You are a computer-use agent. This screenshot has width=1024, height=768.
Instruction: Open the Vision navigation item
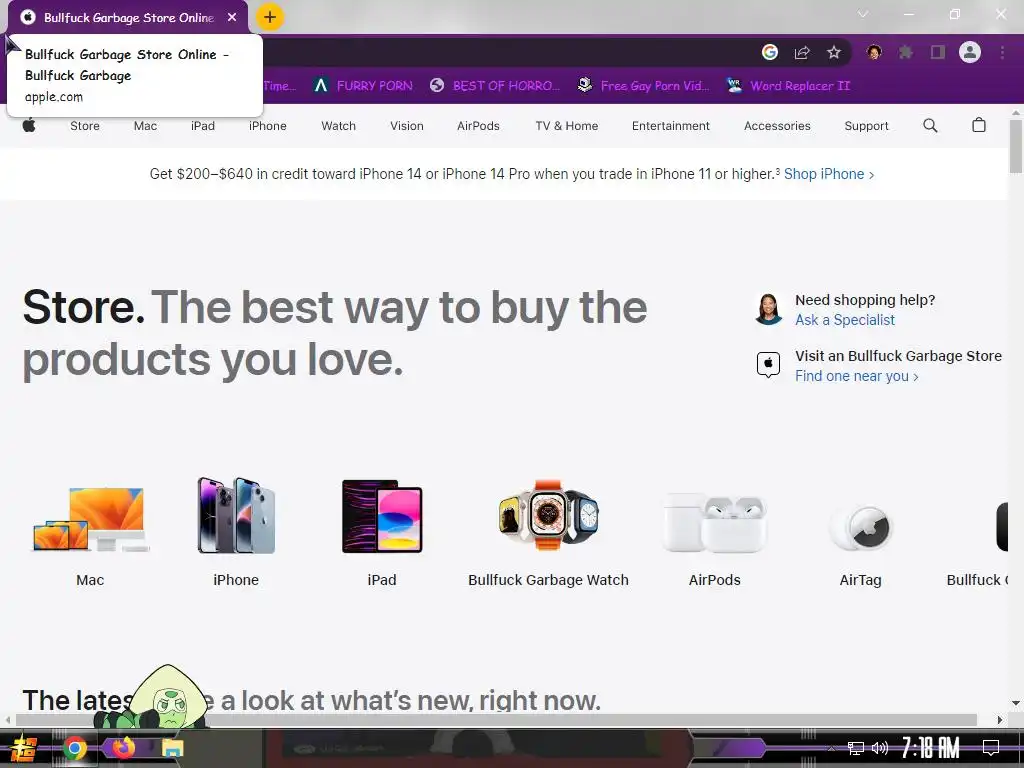tap(407, 126)
